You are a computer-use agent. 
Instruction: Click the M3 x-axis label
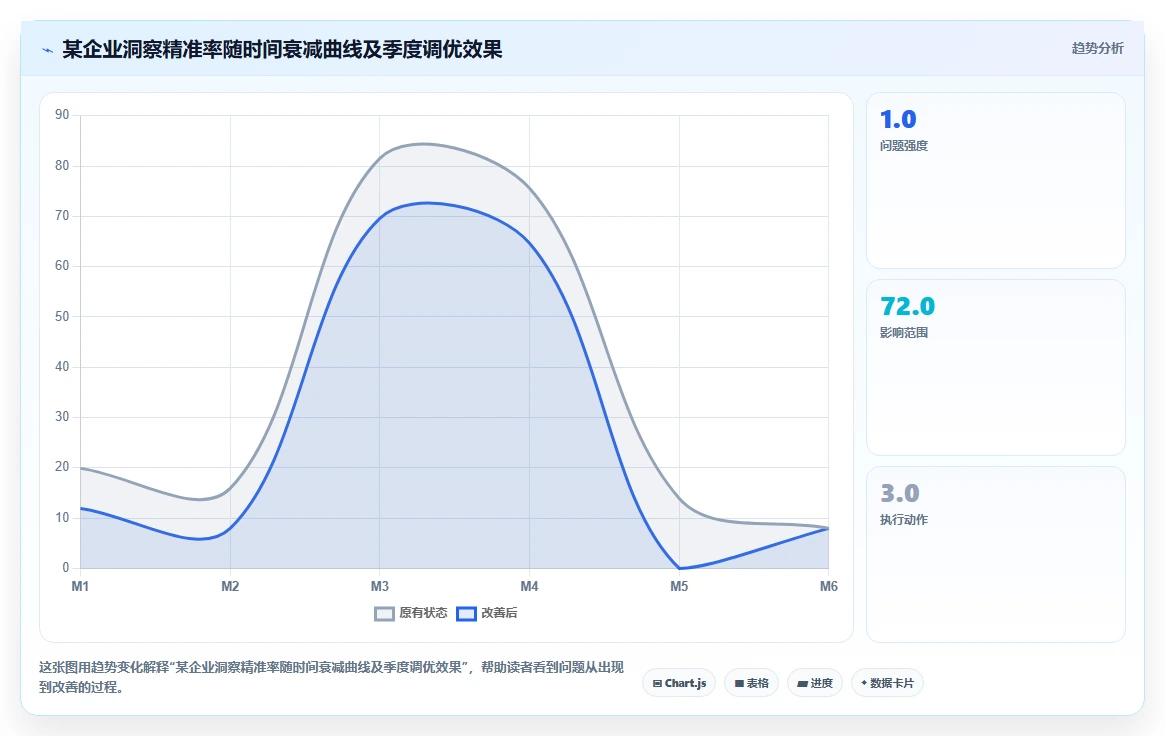(380, 587)
